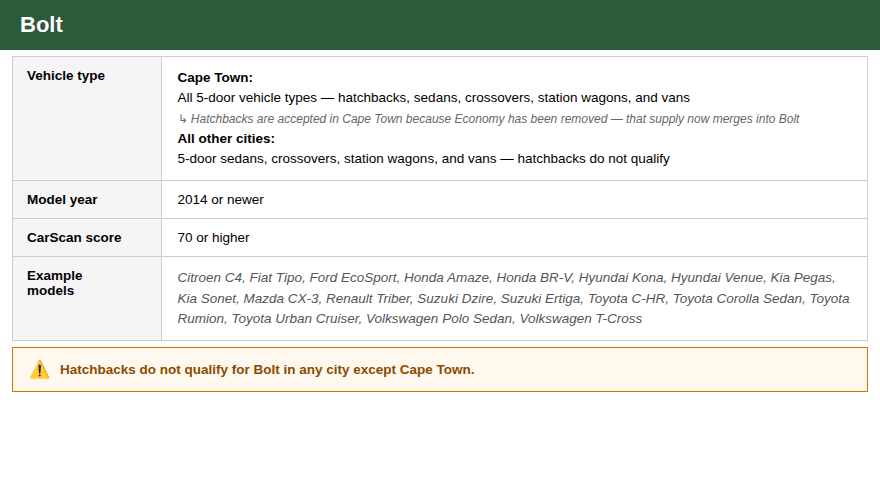
Task: Click the Bolt header title
Action: [42, 25]
